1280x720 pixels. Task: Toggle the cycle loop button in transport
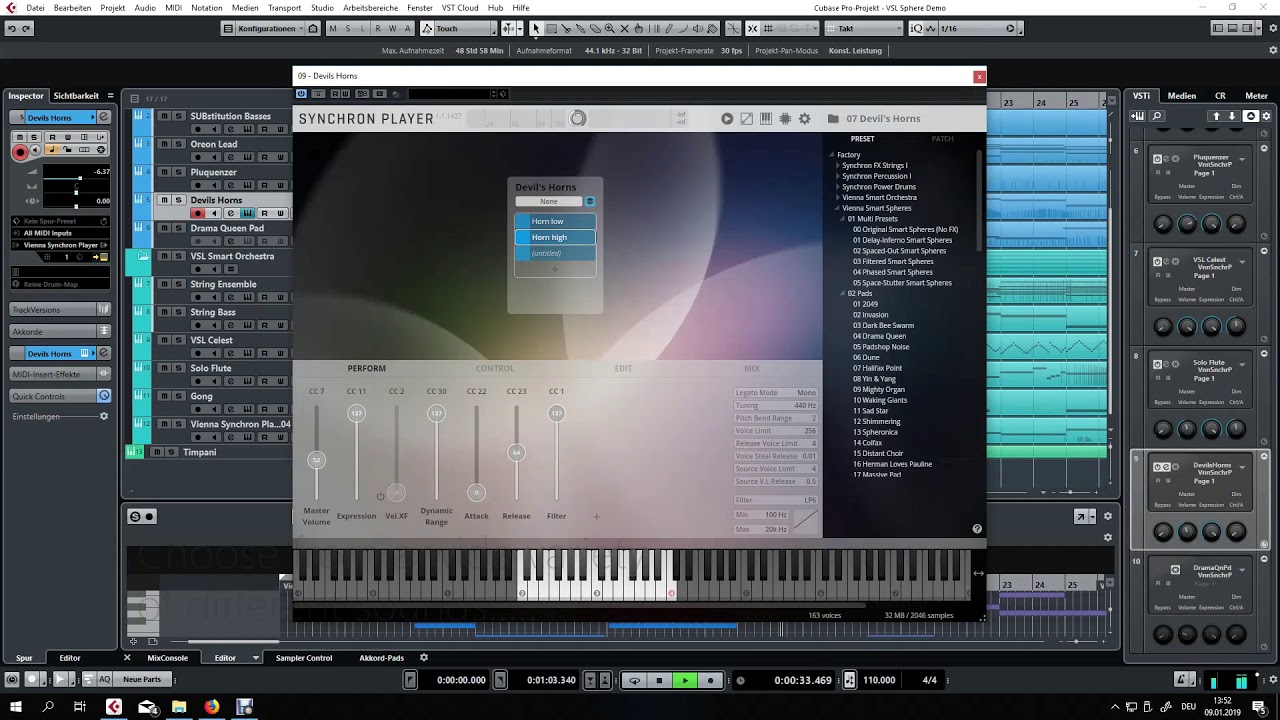point(634,680)
